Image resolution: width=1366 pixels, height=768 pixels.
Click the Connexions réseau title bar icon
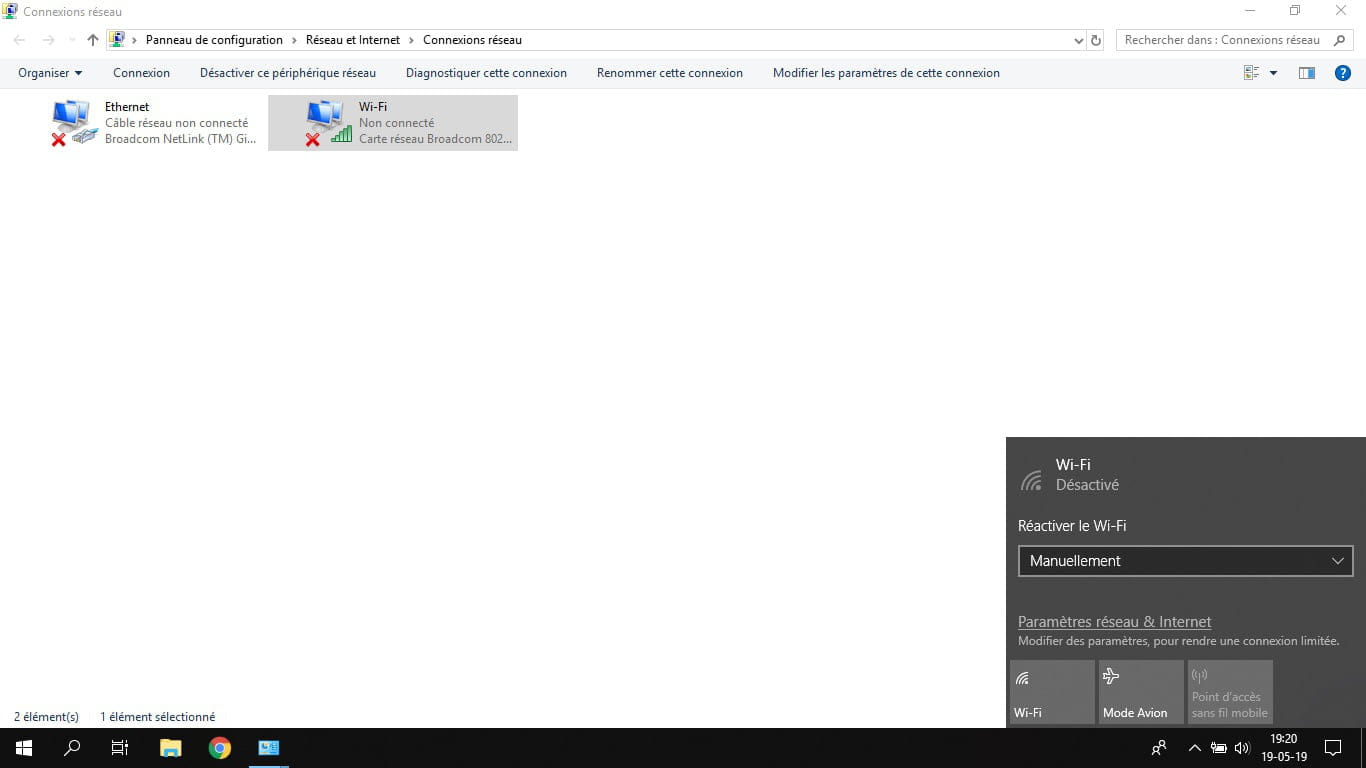pos(10,11)
